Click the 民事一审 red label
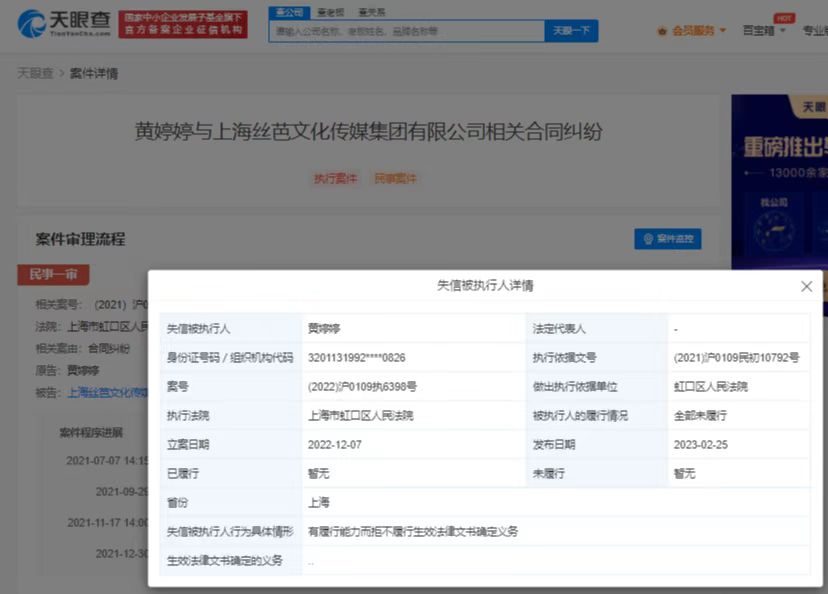The width and height of the screenshot is (828, 594). (x=53, y=274)
